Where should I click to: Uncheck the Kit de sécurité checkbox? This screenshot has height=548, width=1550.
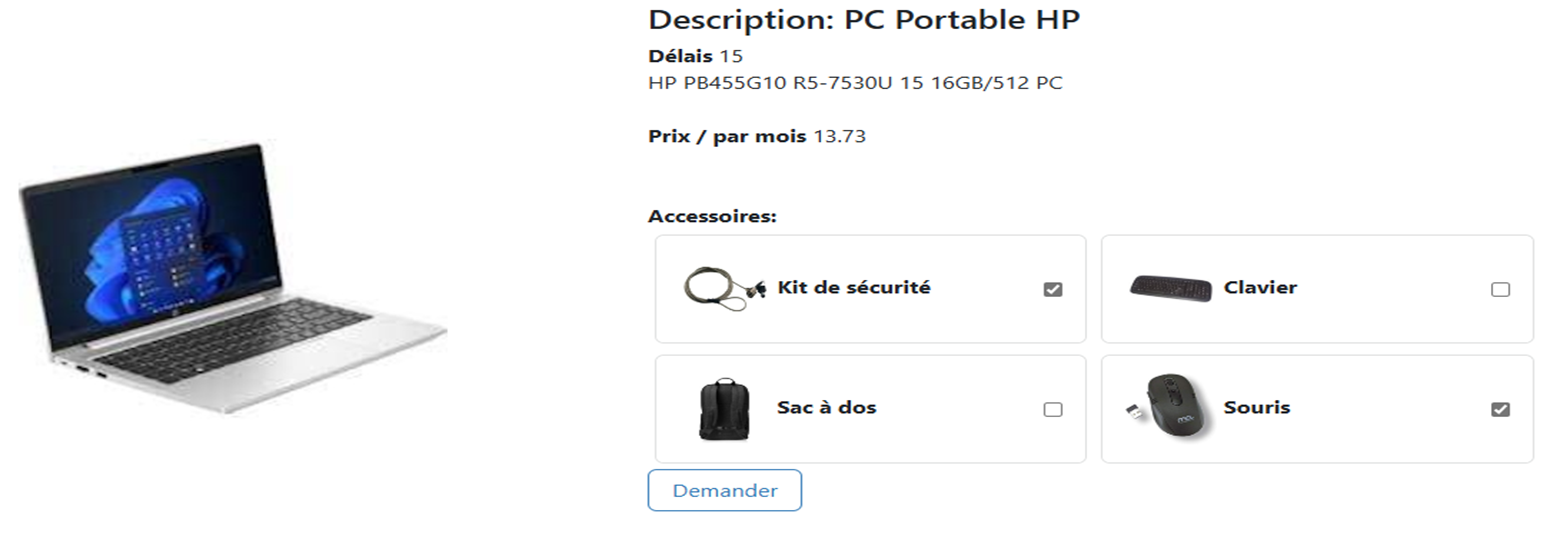(1053, 289)
